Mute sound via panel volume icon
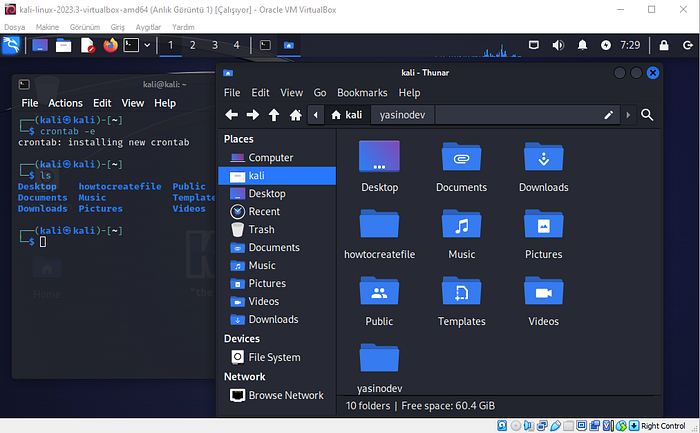700x433 pixels. [x=558, y=45]
